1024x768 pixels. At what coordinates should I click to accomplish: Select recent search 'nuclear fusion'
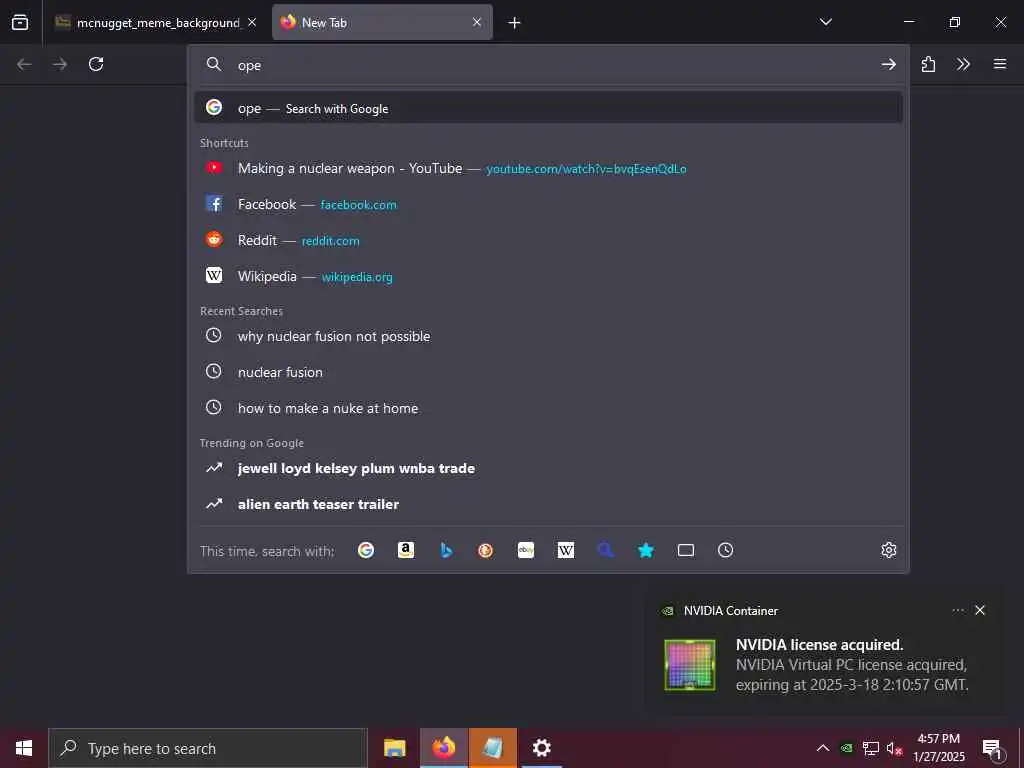tap(549, 372)
